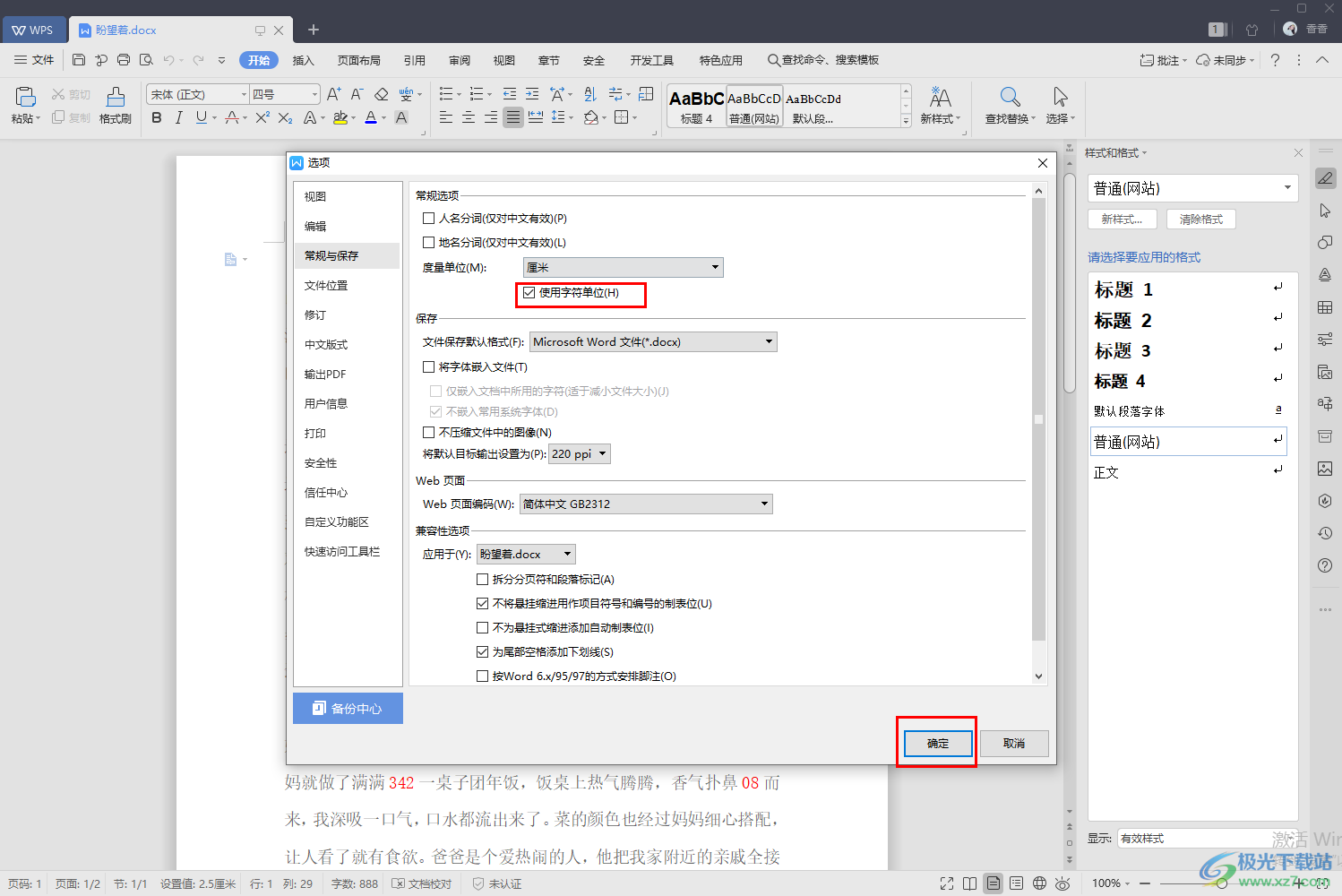The image size is (1342, 896).
Task: Toggle 不压缩文件中的图像 checkbox
Action: pos(429,432)
